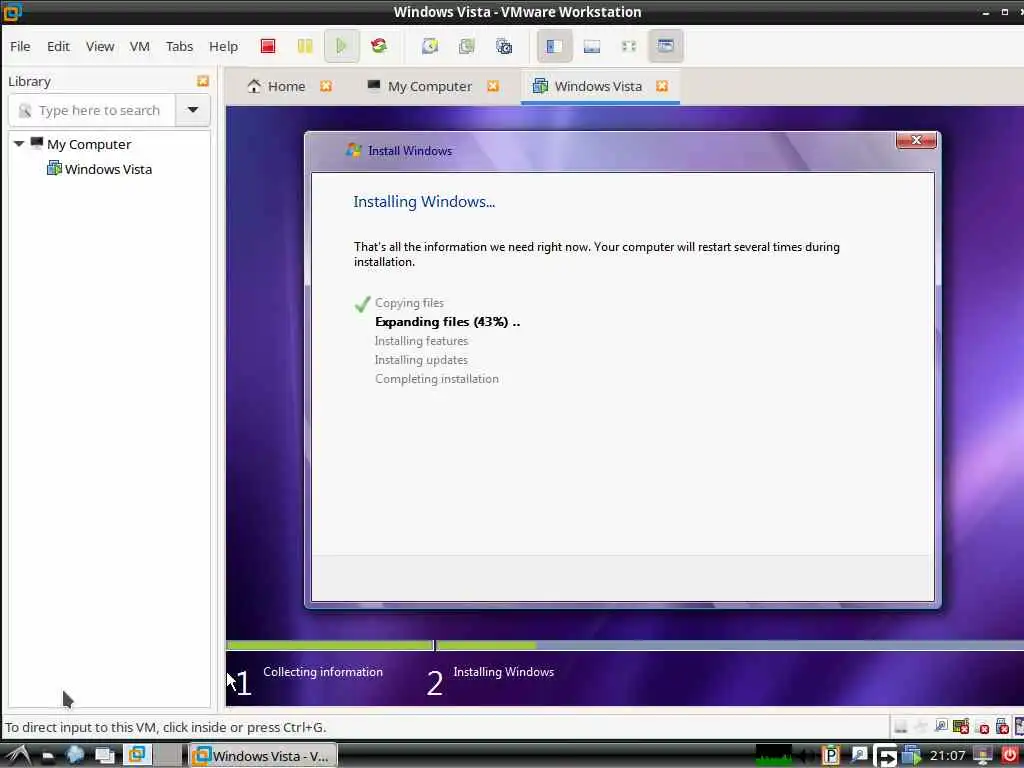Open the Help menu
Image resolution: width=1024 pixels, height=768 pixels.
pos(223,46)
